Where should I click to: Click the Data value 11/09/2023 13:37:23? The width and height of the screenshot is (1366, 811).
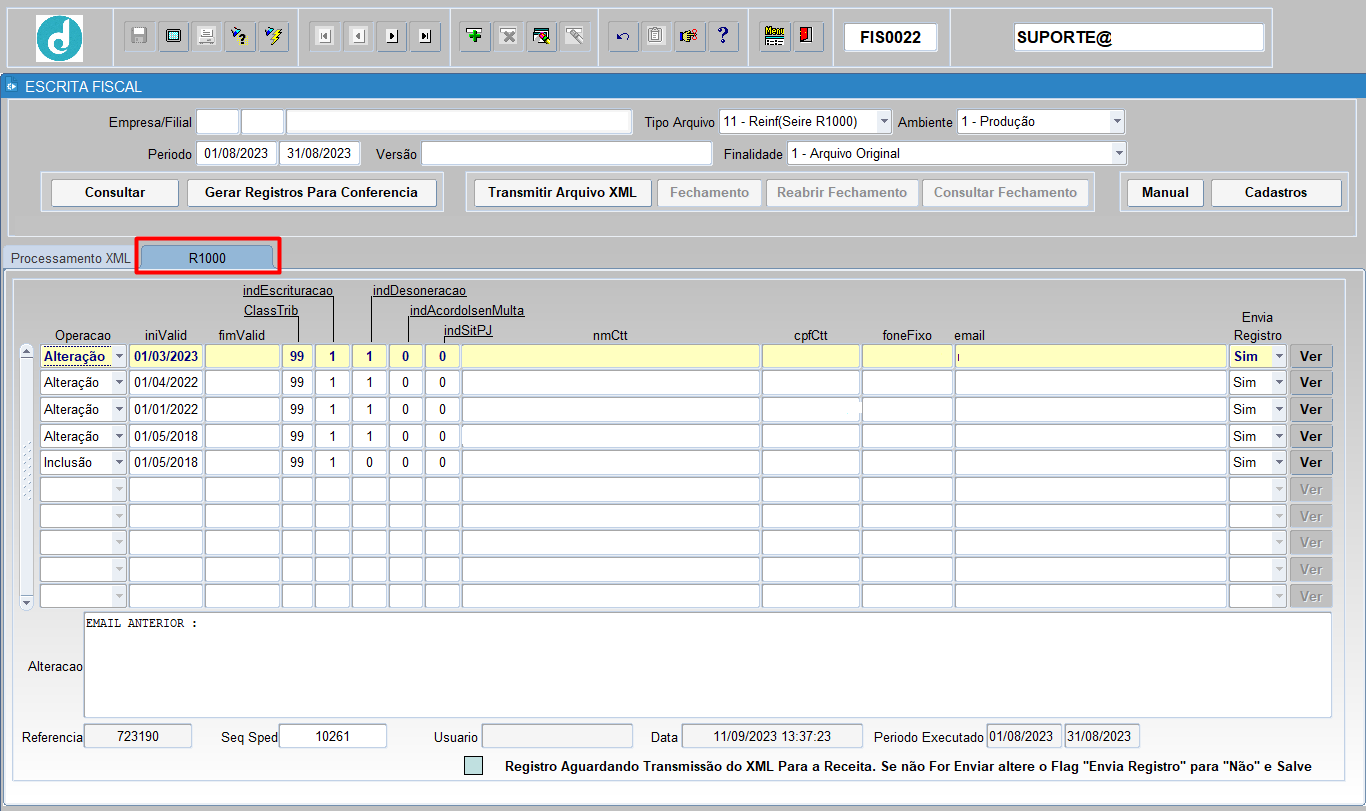coord(772,737)
